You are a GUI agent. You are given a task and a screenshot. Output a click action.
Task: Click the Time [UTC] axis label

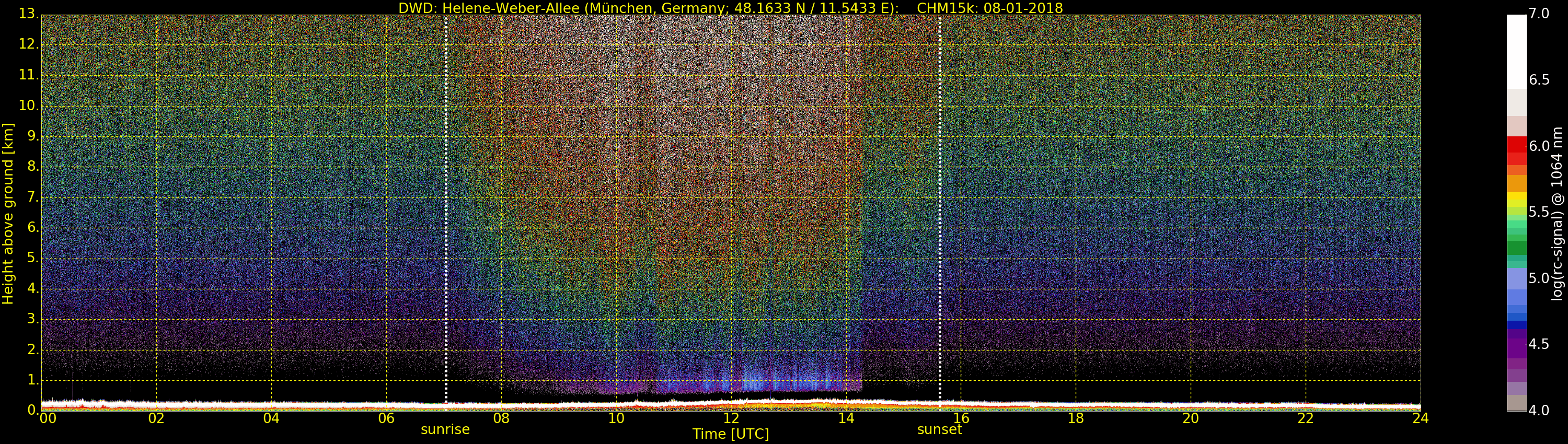(731, 434)
